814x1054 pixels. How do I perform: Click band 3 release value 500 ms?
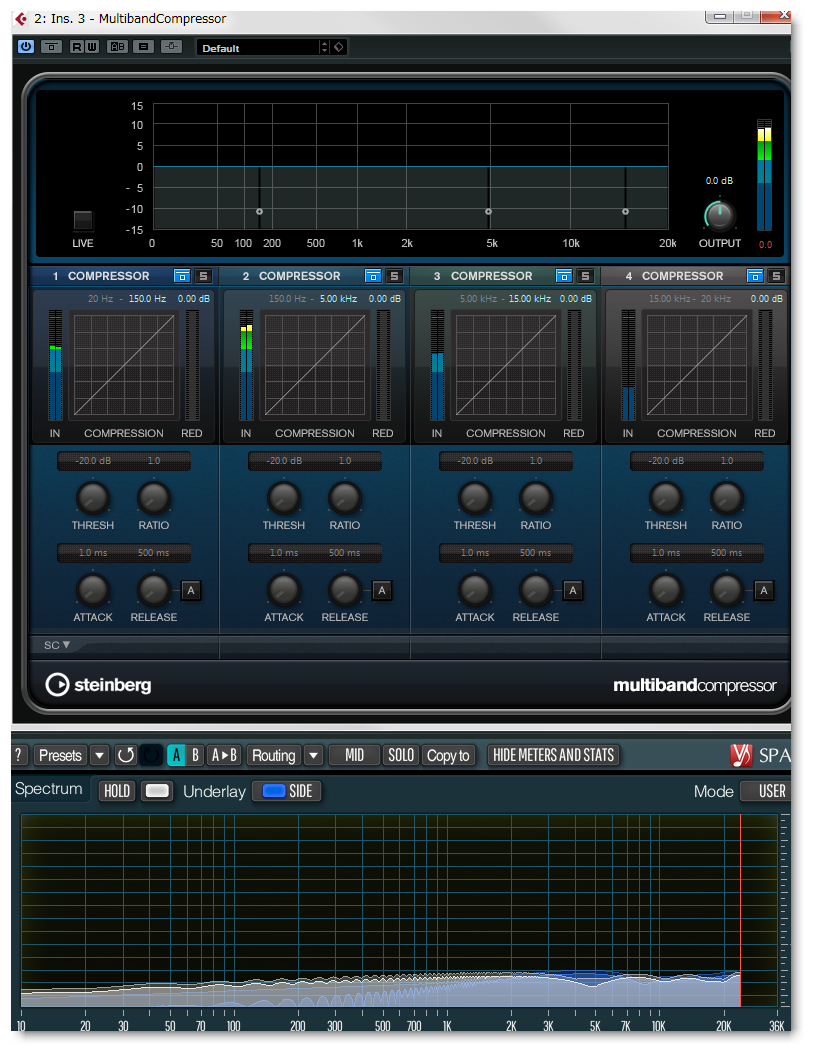(536, 553)
